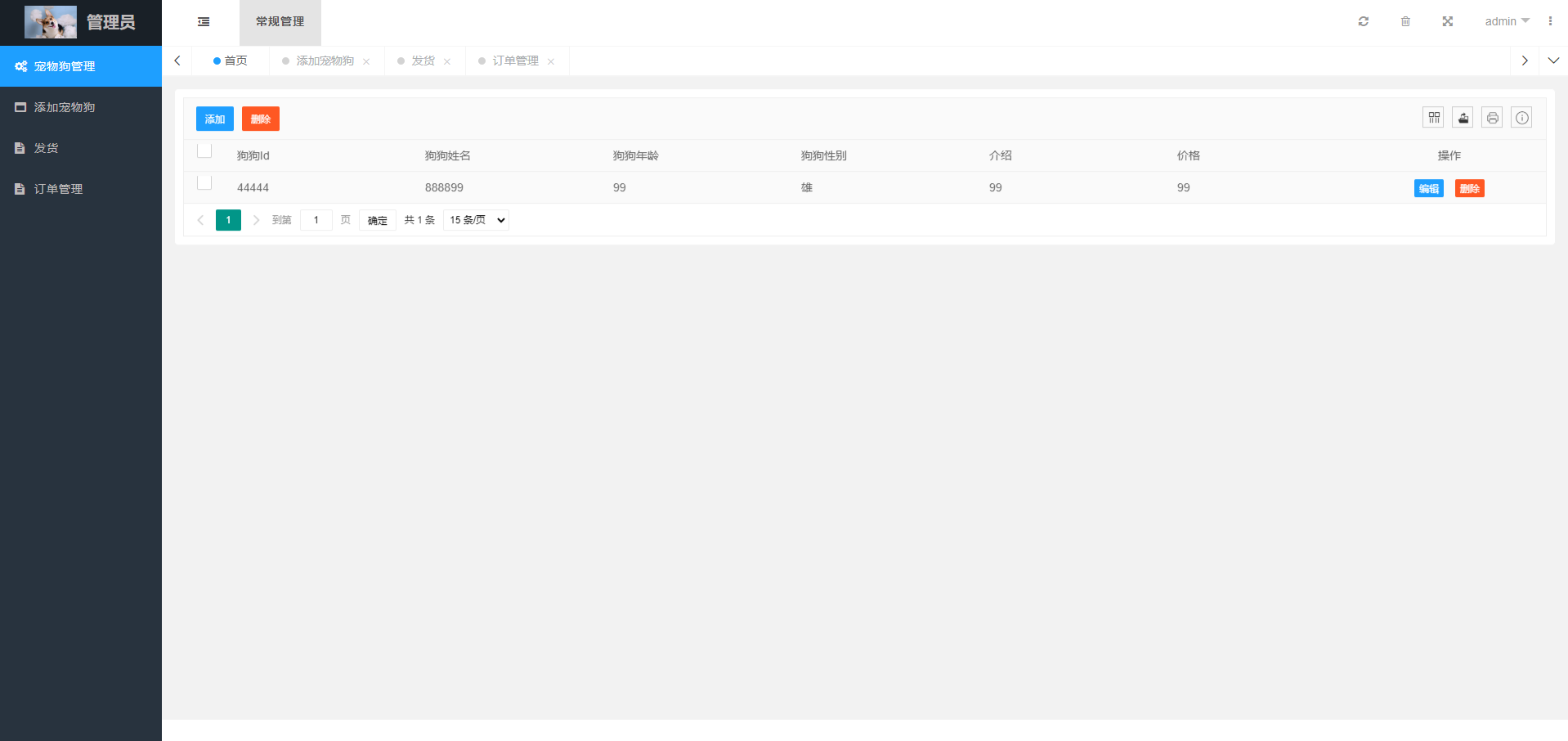This screenshot has height=741, width=1568.
Task: Click the table export icon
Action: (1463, 118)
